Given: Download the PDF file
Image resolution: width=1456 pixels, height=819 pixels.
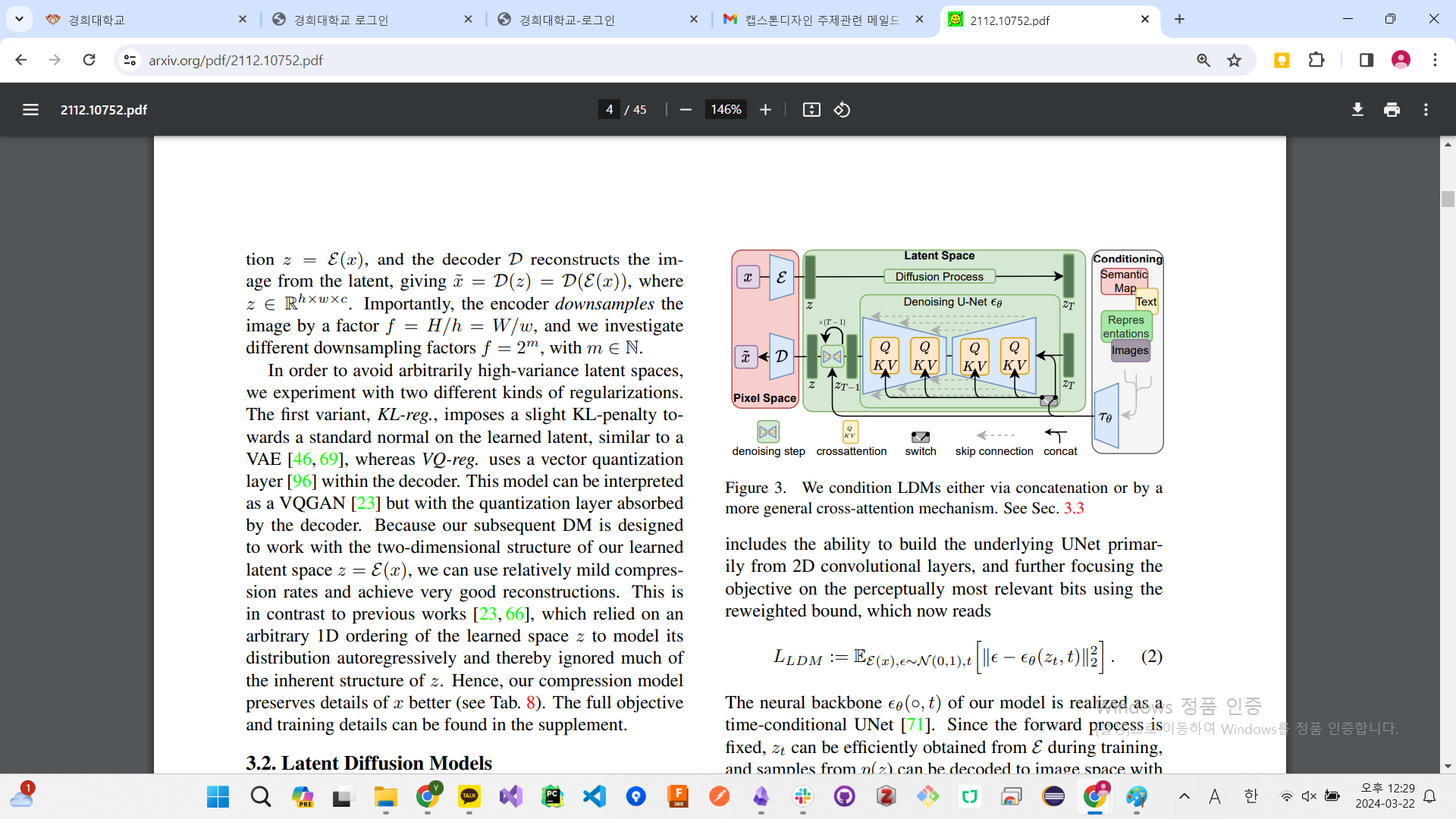Looking at the screenshot, I should [1357, 110].
